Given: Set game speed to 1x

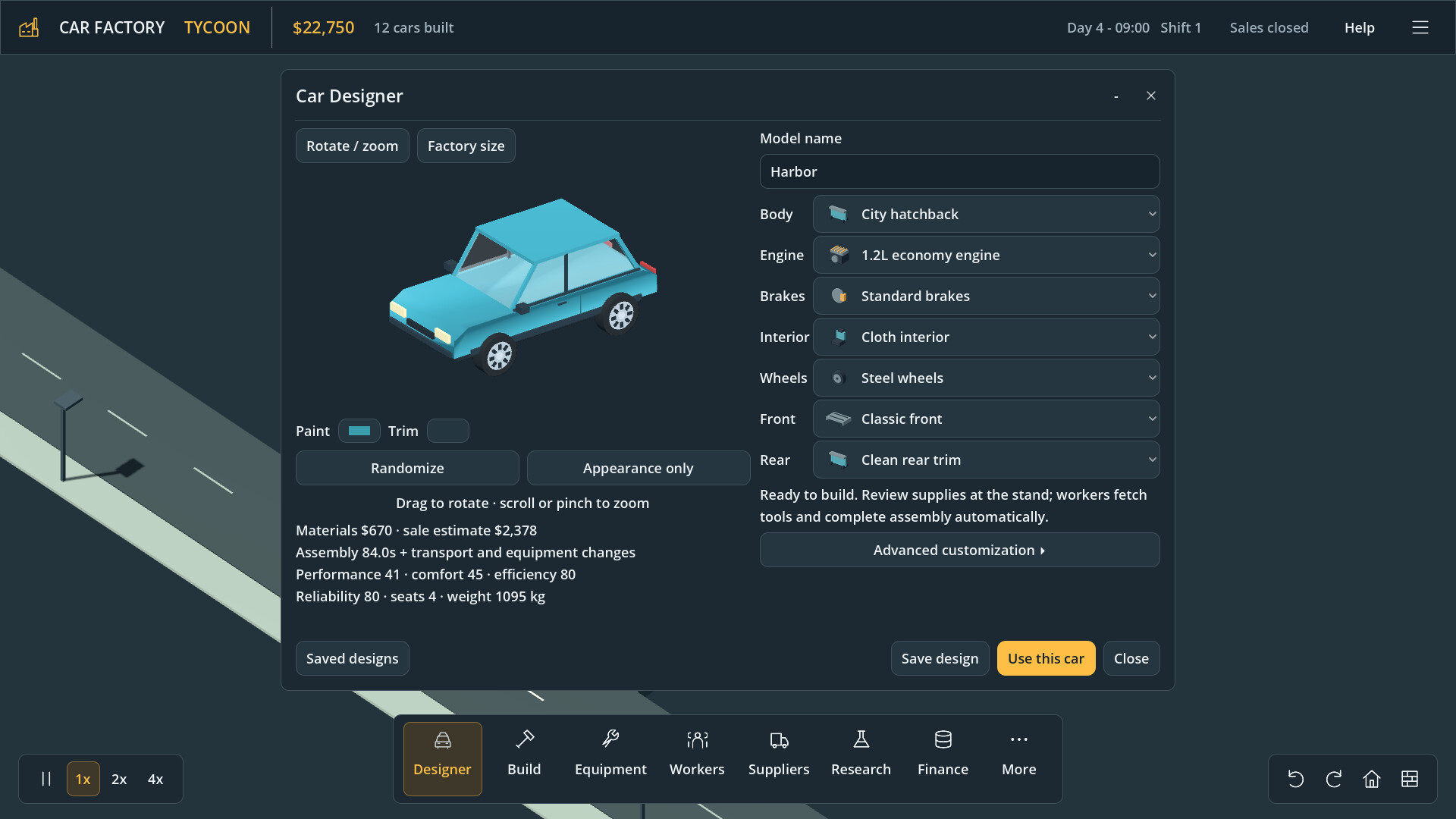Looking at the screenshot, I should (83, 779).
